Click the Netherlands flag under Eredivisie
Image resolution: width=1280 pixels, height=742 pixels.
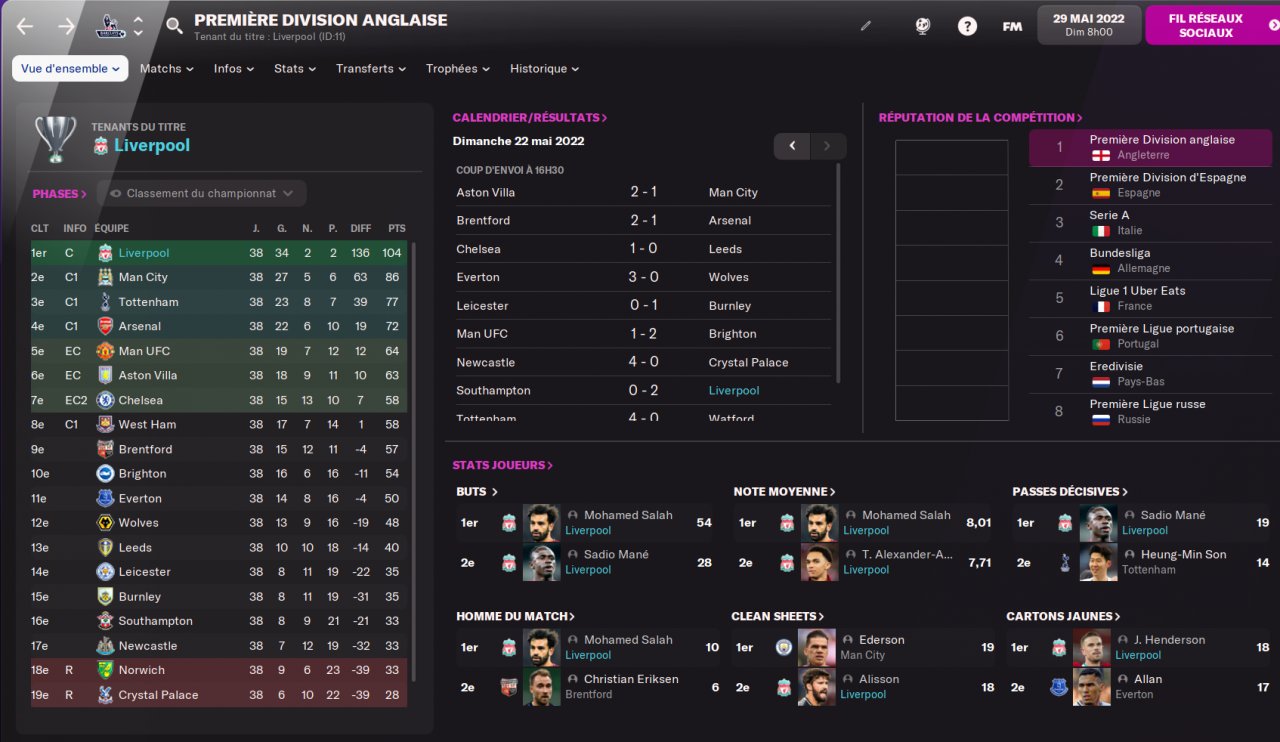(1100, 381)
